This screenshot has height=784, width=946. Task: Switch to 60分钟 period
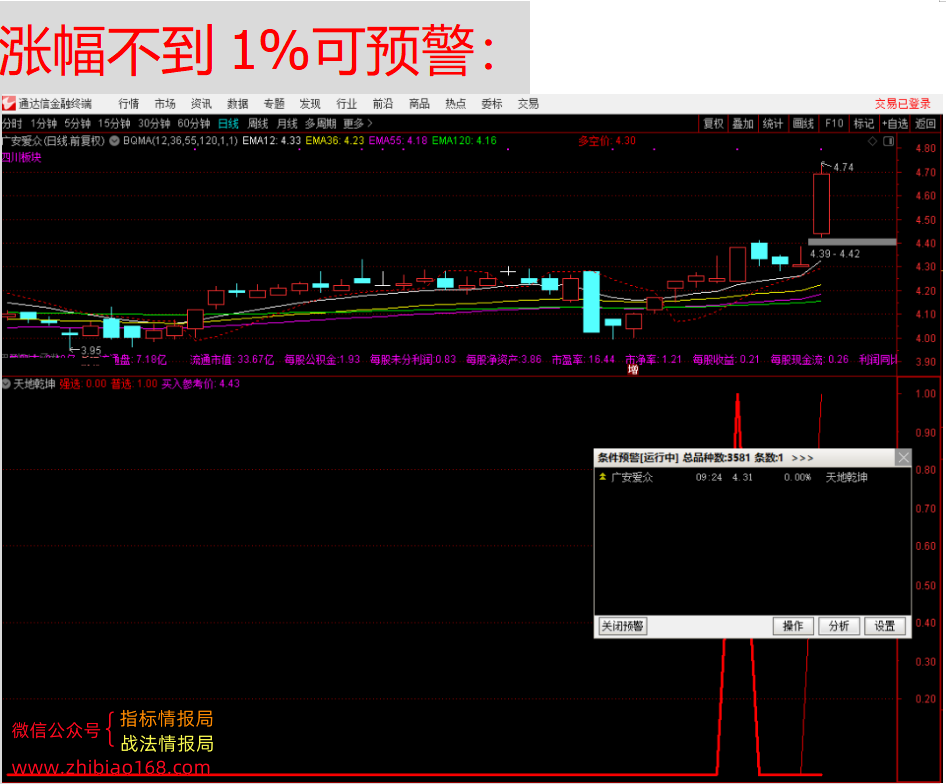(x=194, y=124)
